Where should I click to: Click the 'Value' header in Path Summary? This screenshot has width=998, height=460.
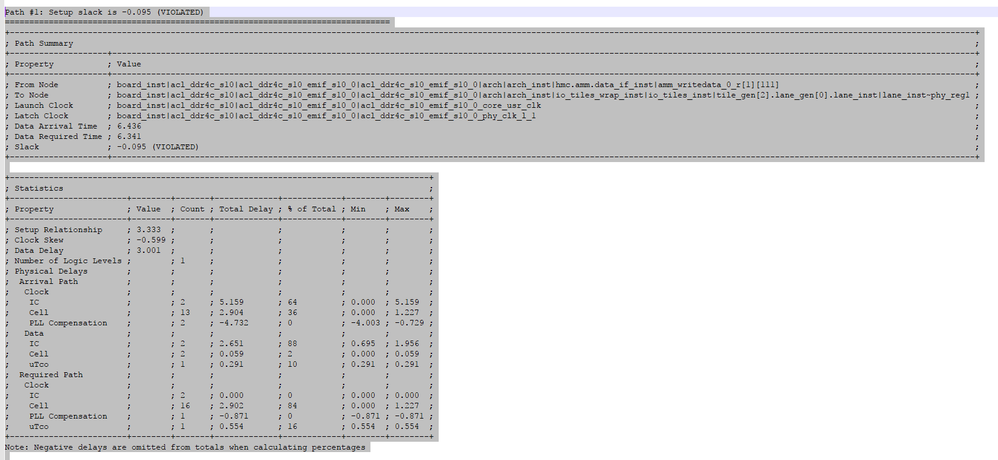click(x=129, y=64)
